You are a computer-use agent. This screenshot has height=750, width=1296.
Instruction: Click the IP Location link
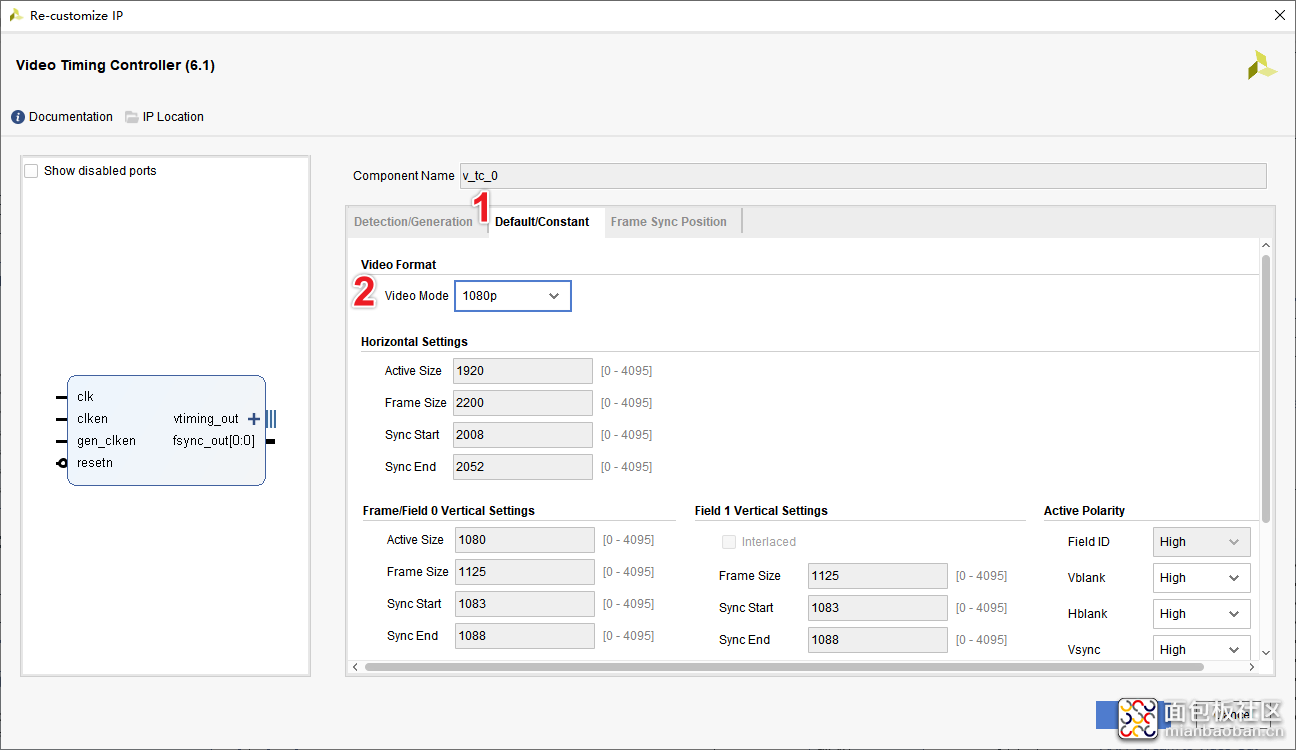tap(173, 117)
